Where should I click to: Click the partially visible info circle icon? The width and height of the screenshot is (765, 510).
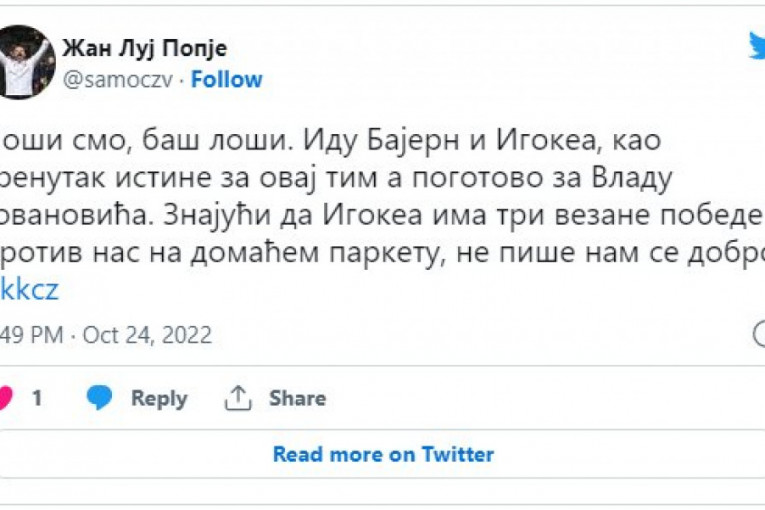[759, 334]
